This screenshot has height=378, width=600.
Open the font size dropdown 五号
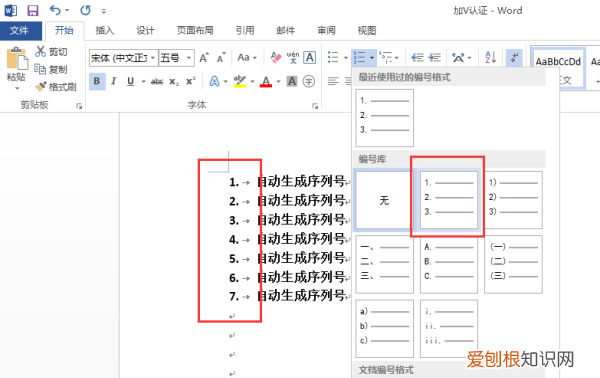pyautogui.click(x=189, y=58)
